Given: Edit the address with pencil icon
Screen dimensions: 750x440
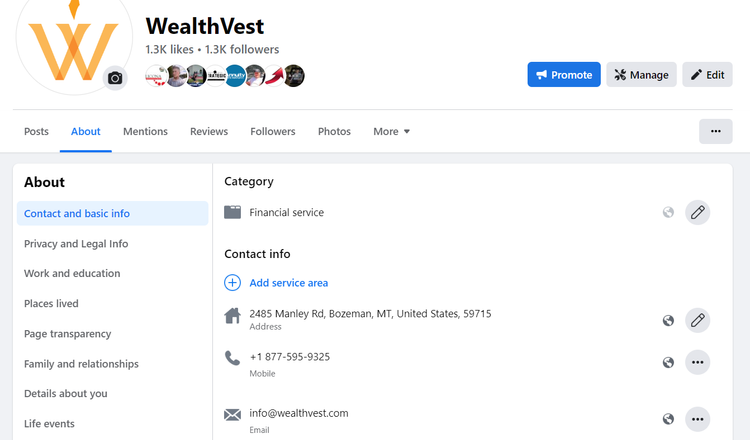Looking at the screenshot, I should coord(697,320).
